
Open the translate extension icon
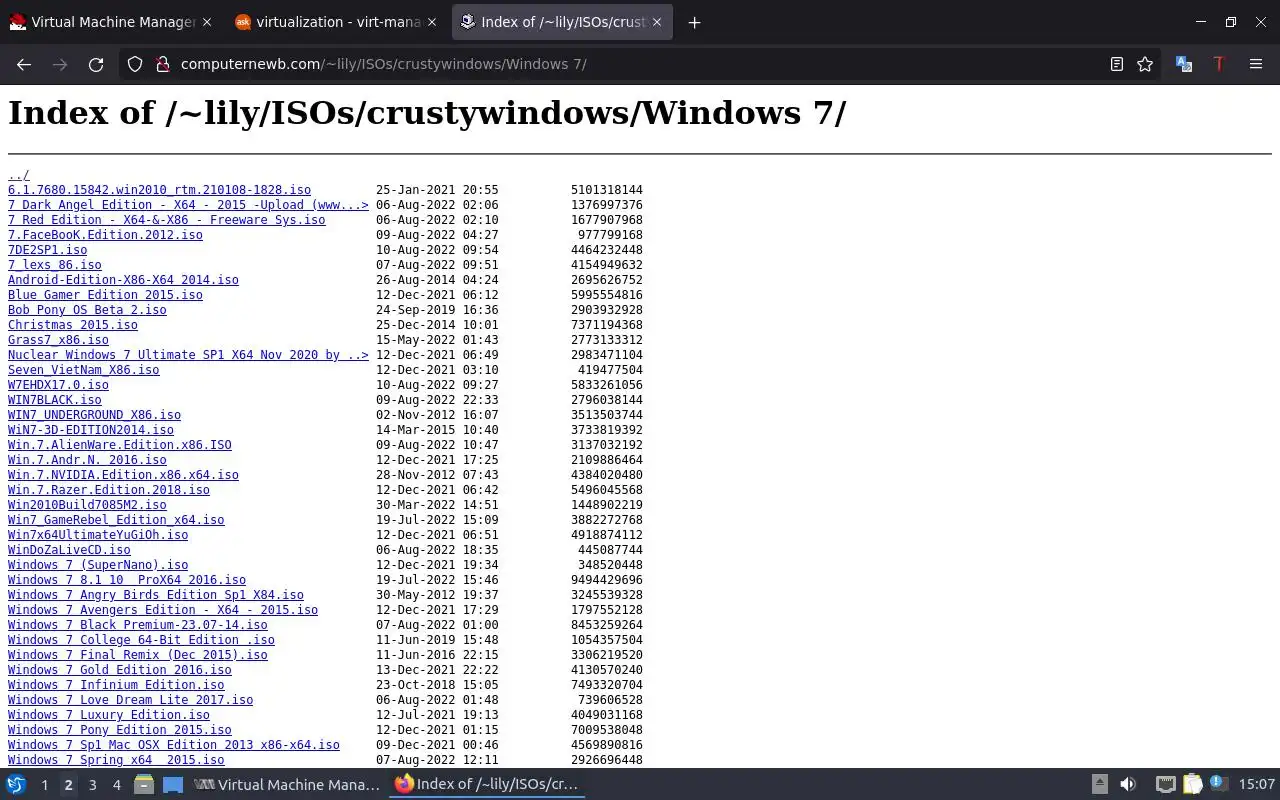click(x=1184, y=64)
